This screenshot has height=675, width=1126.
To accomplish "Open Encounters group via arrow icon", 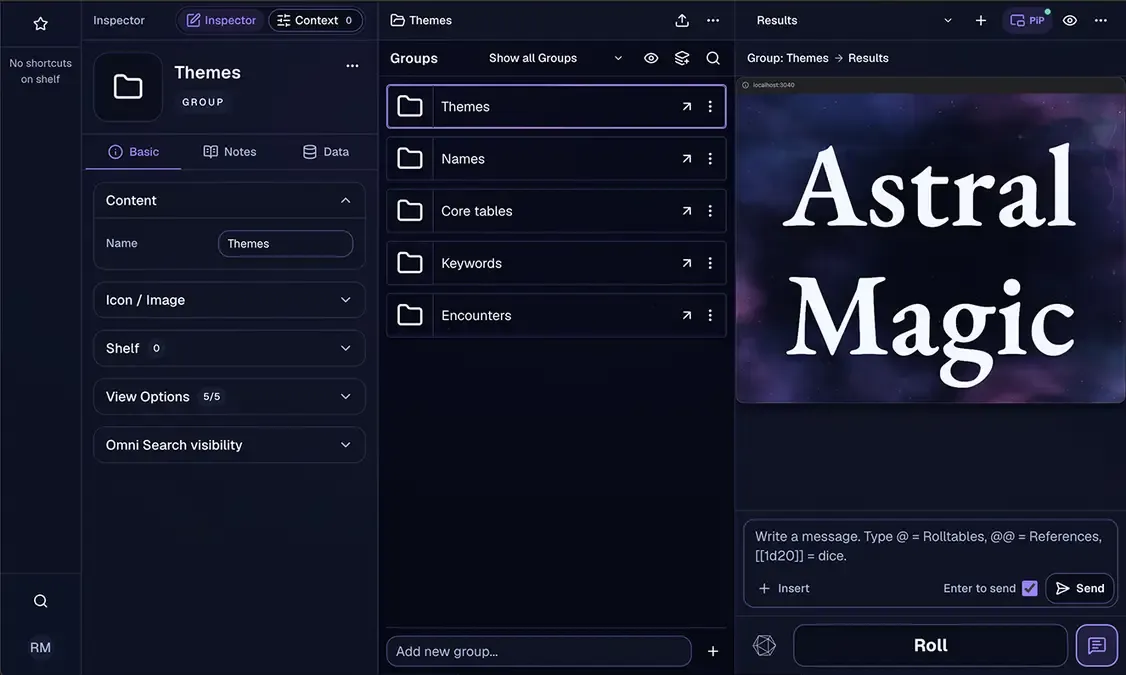I will pyautogui.click(x=687, y=315).
